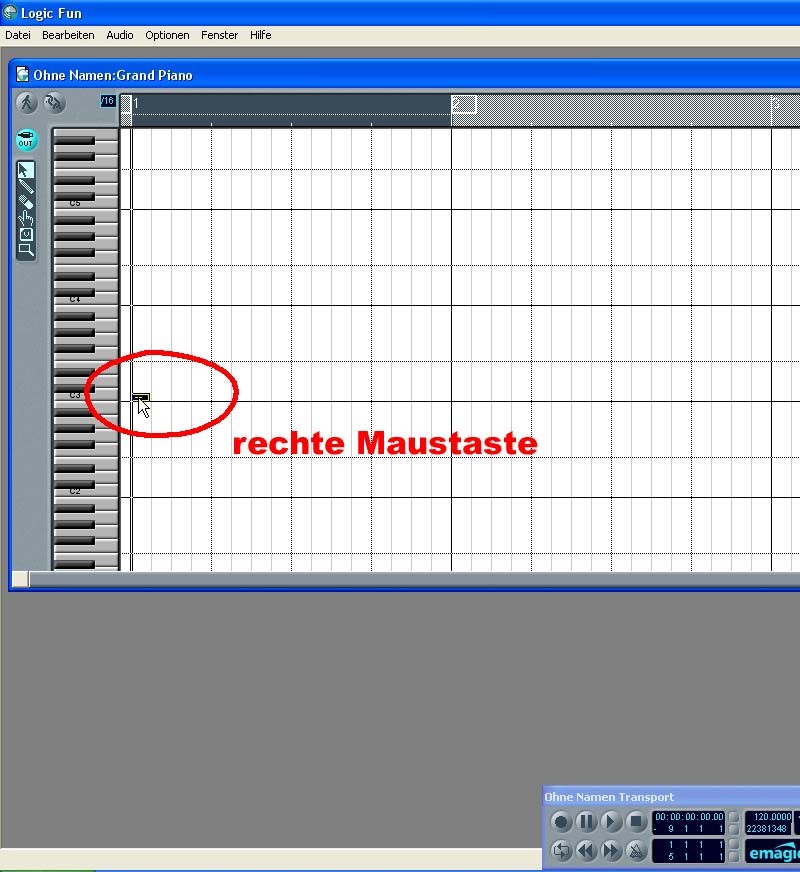Click the Stop button in Transport
Screen dimensions: 800x872
(x=636, y=821)
